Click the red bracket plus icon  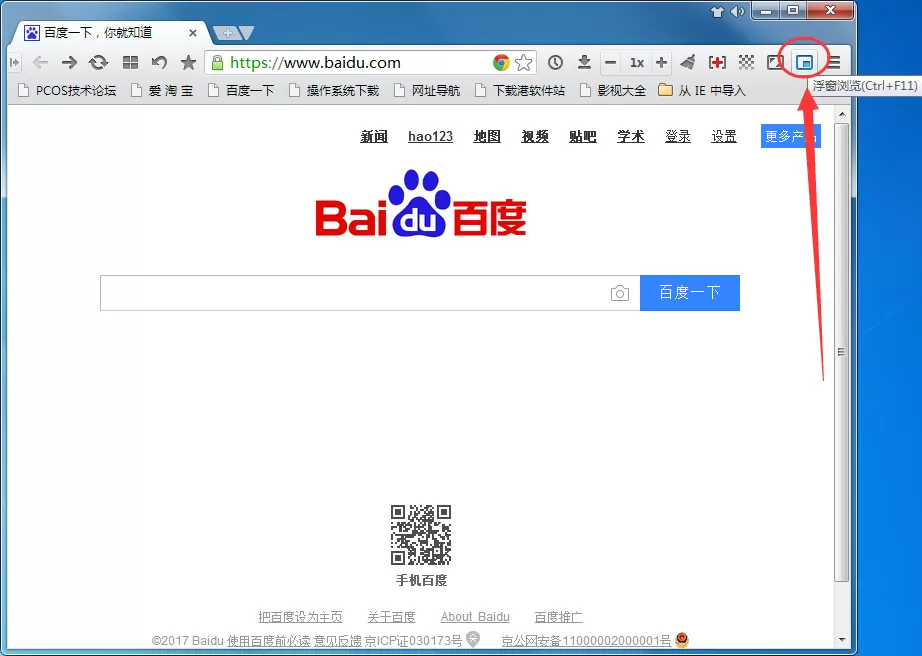[717, 62]
